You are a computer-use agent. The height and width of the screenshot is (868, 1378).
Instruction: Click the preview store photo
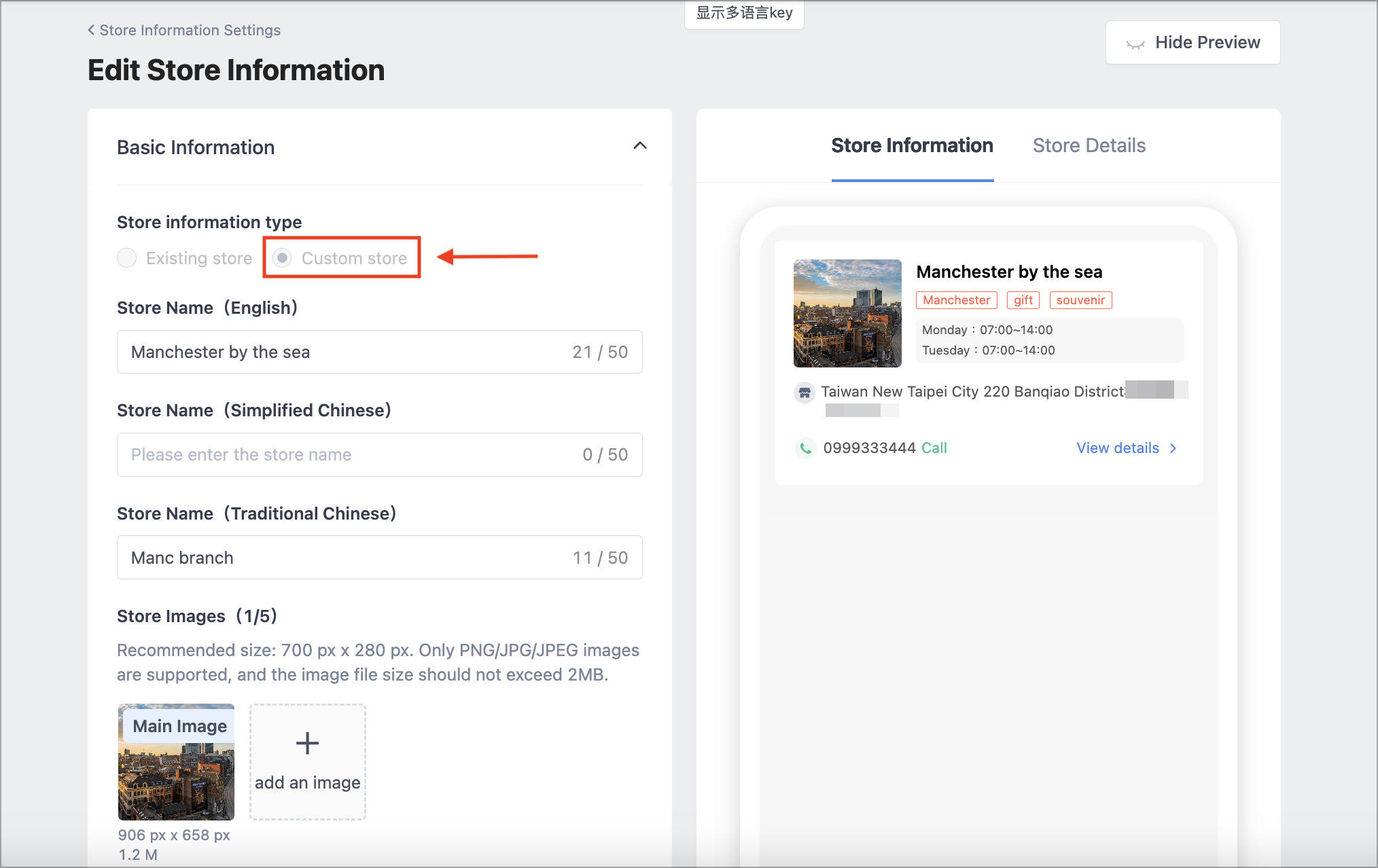tap(847, 313)
